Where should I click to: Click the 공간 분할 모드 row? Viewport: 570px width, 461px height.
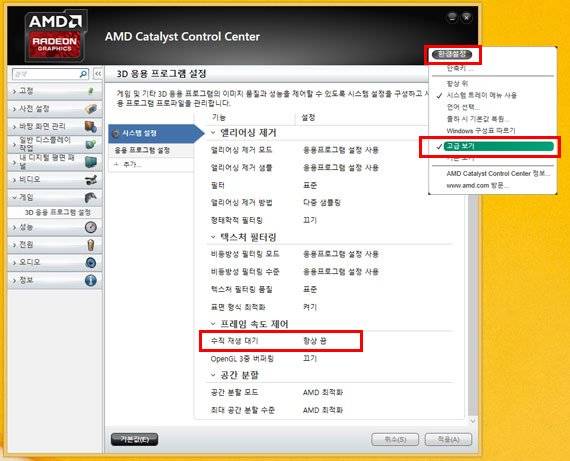[x=329, y=392]
